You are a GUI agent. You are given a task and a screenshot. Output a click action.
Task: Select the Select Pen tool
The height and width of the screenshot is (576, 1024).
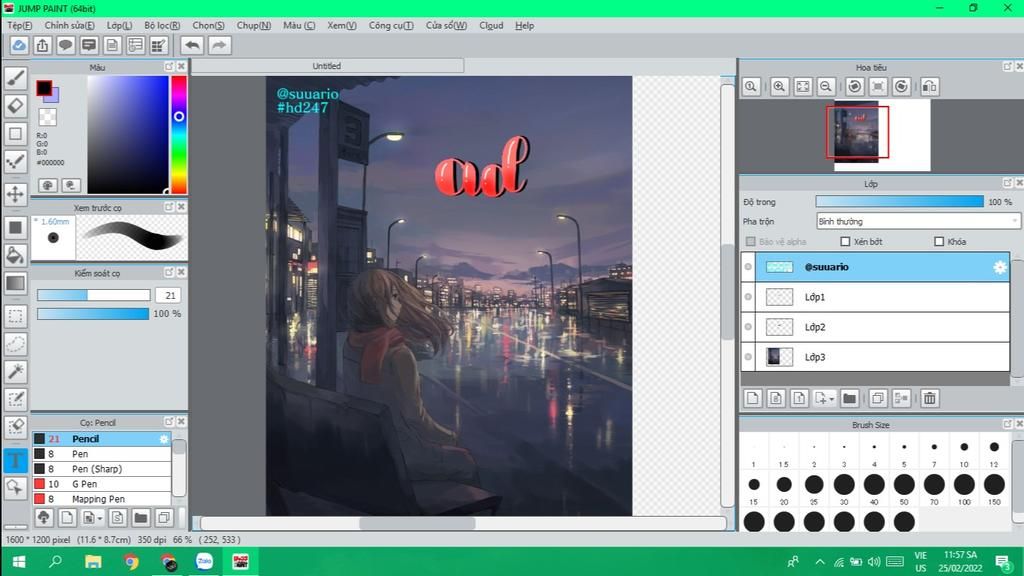16,400
